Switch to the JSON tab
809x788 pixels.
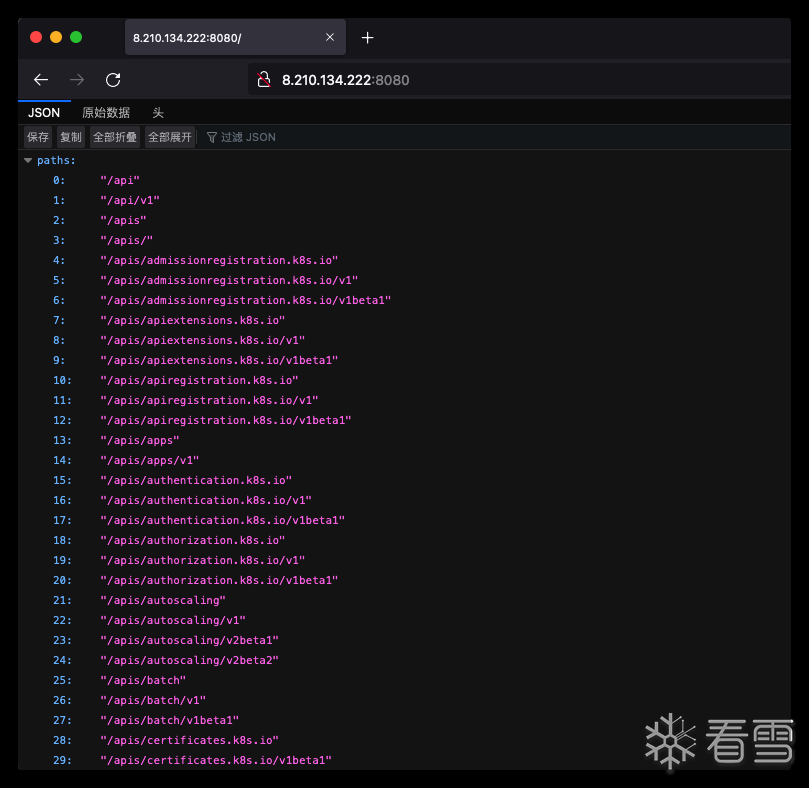click(x=44, y=113)
